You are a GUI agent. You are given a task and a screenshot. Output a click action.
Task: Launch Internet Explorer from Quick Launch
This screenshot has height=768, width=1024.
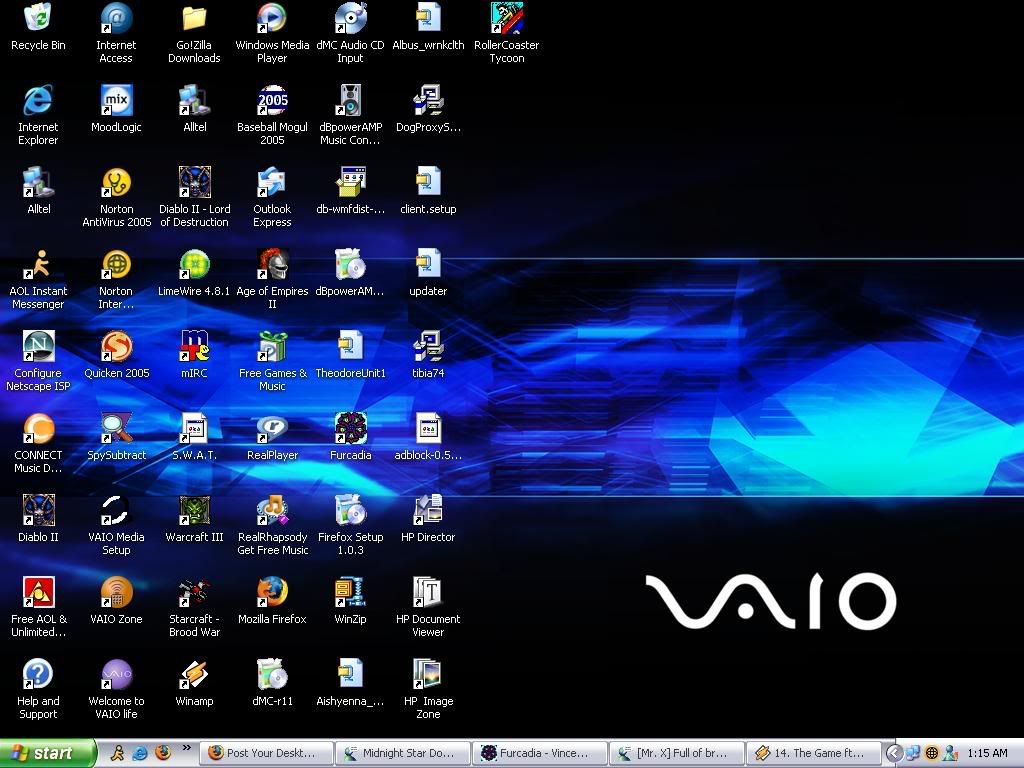140,753
